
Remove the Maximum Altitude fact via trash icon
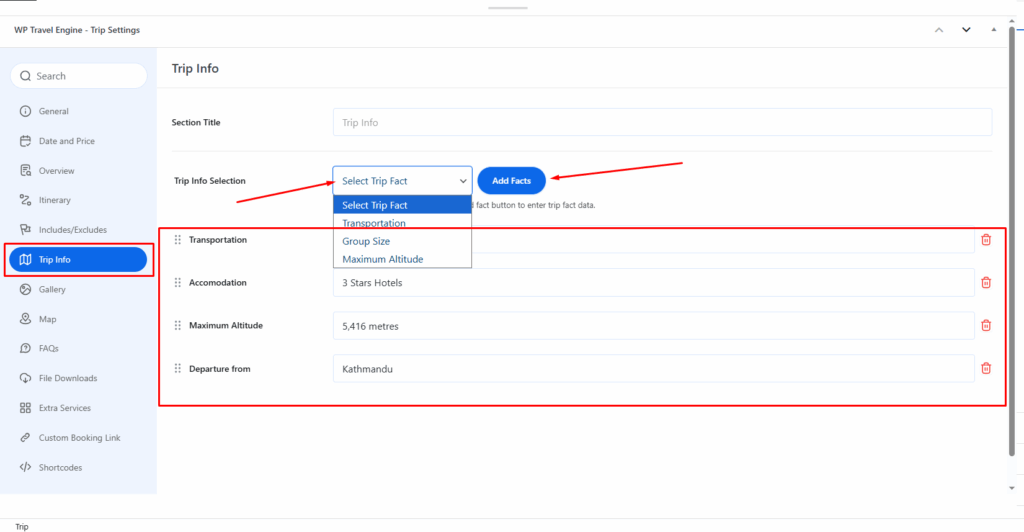click(x=985, y=326)
